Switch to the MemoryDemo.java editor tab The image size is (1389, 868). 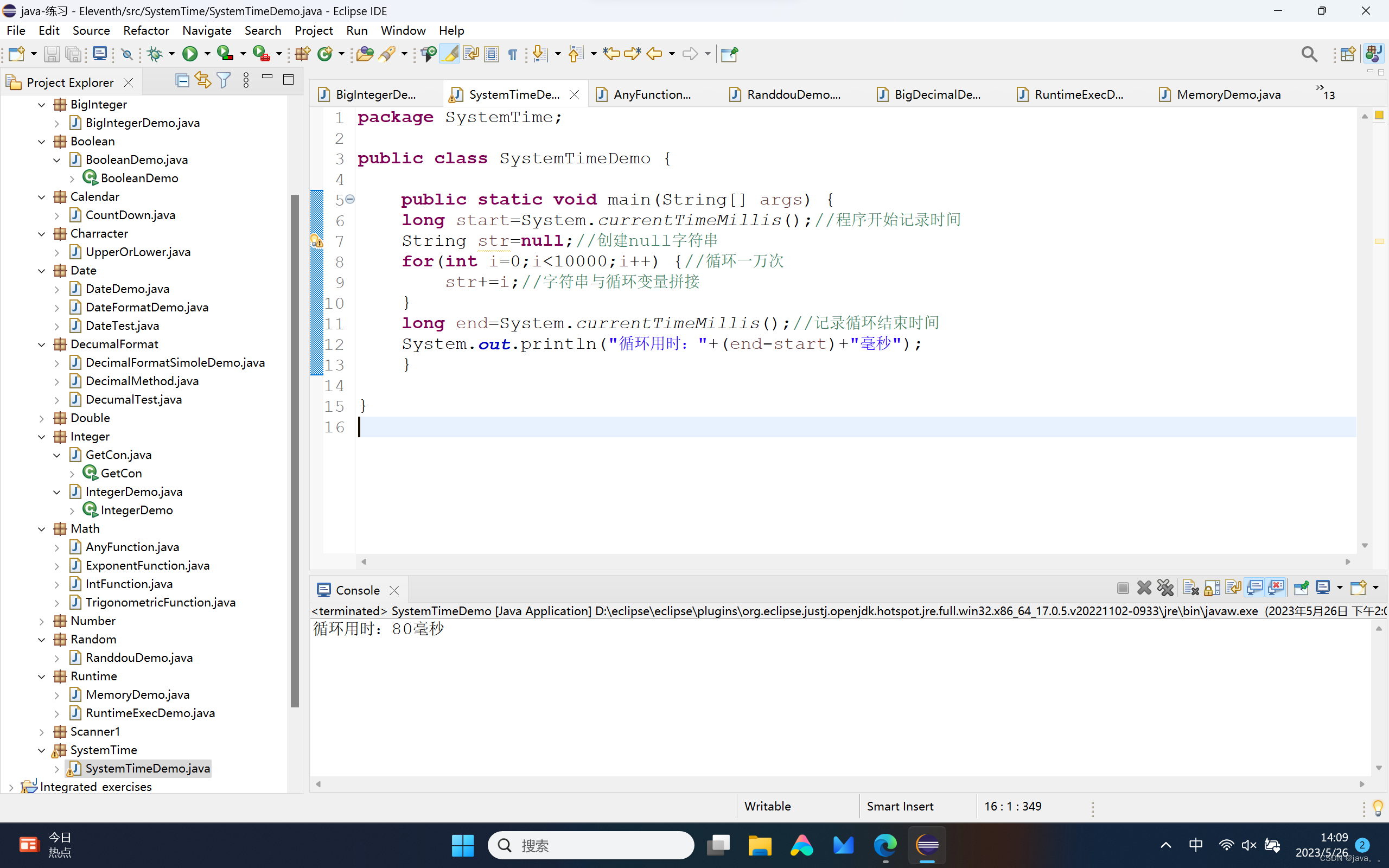pos(1228,95)
